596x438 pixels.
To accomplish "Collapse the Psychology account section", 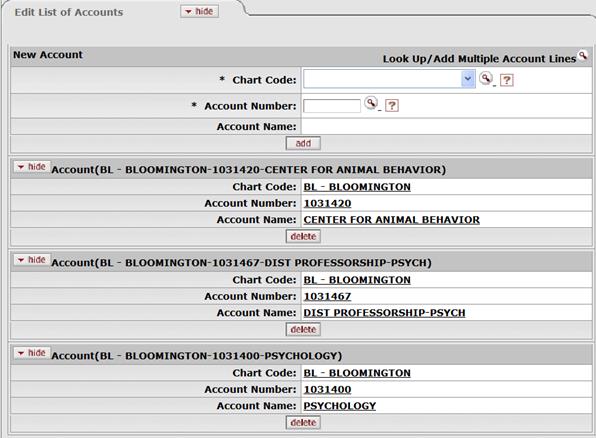I will point(32,353).
